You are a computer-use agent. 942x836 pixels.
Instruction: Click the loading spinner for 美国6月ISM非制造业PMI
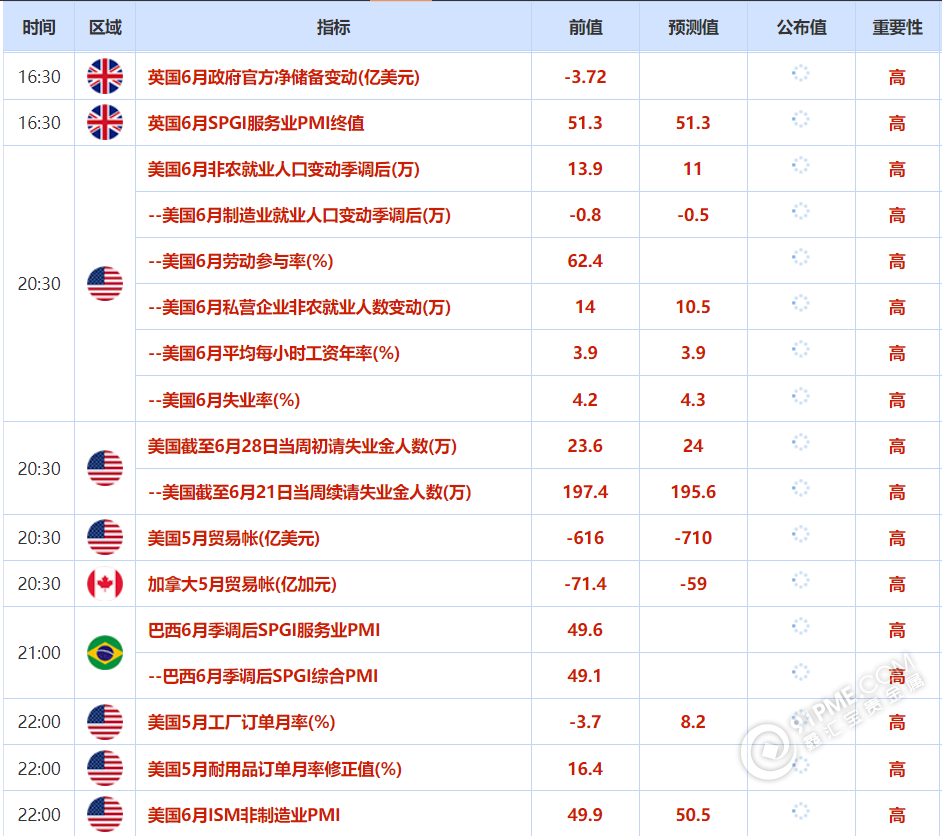pyautogui.click(x=801, y=811)
